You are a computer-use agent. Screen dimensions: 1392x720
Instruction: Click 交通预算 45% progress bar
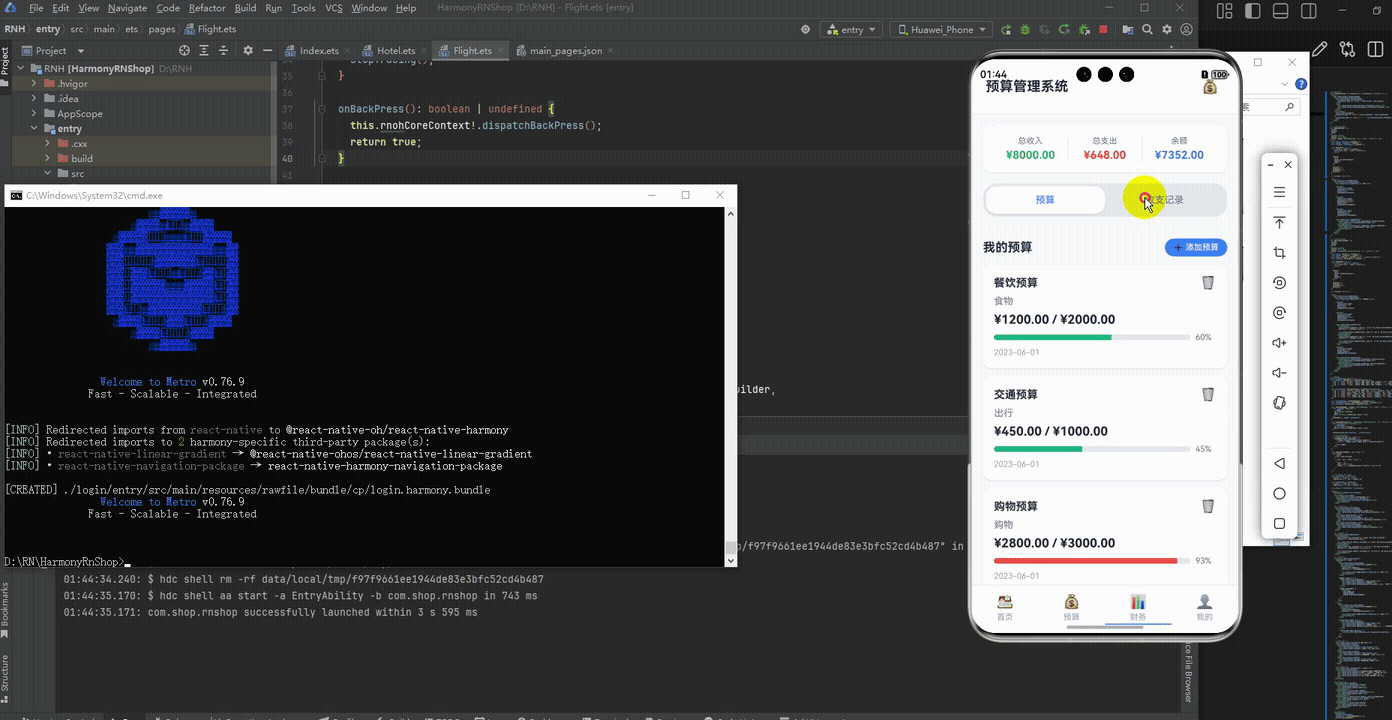[1091, 450]
